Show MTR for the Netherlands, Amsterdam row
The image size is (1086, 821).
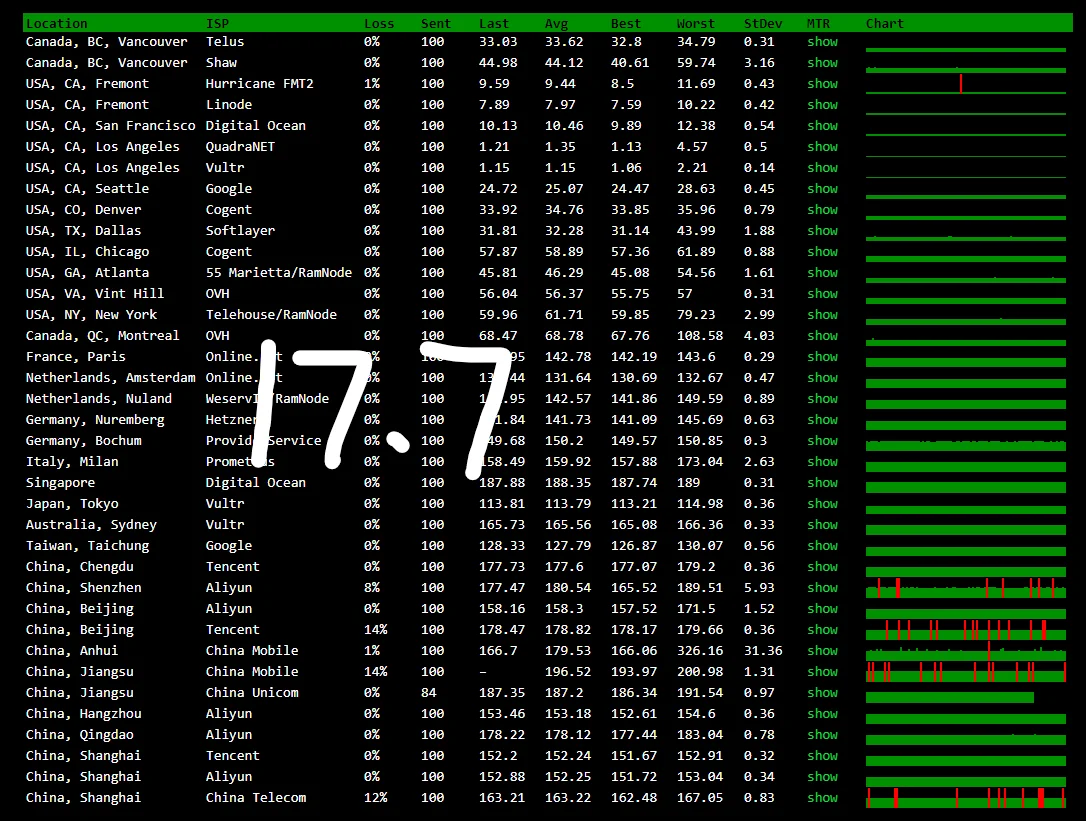point(822,378)
